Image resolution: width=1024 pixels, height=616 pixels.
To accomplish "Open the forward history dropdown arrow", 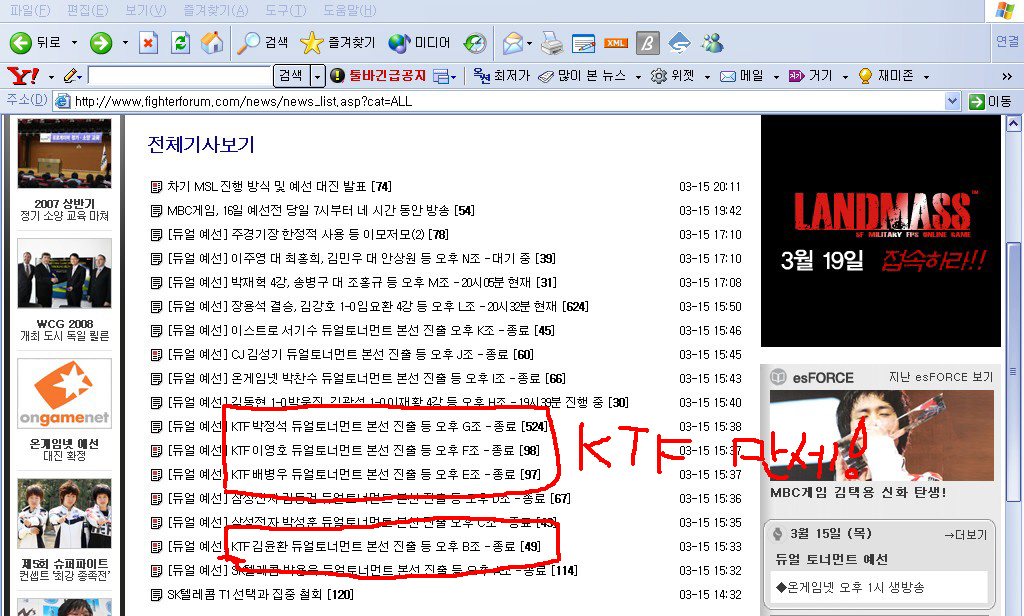I will [x=125, y=43].
